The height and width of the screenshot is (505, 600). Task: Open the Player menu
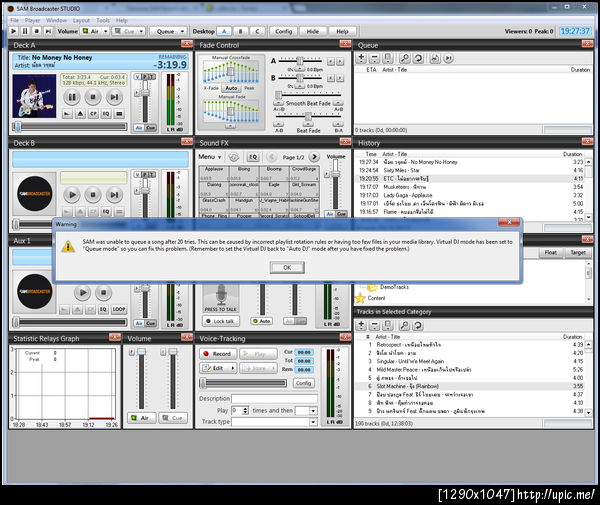point(33,20)
